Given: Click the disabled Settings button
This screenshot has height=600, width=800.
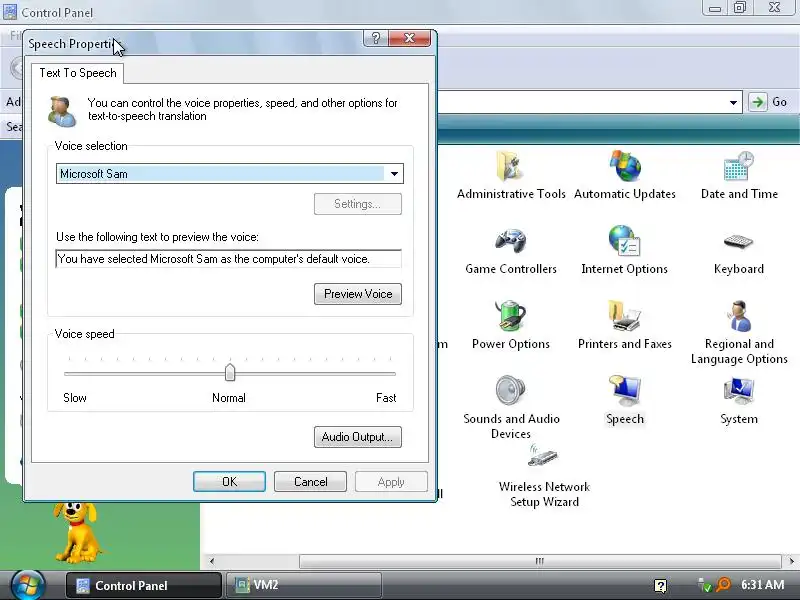Looking at the screenshot, I should 358,204.
